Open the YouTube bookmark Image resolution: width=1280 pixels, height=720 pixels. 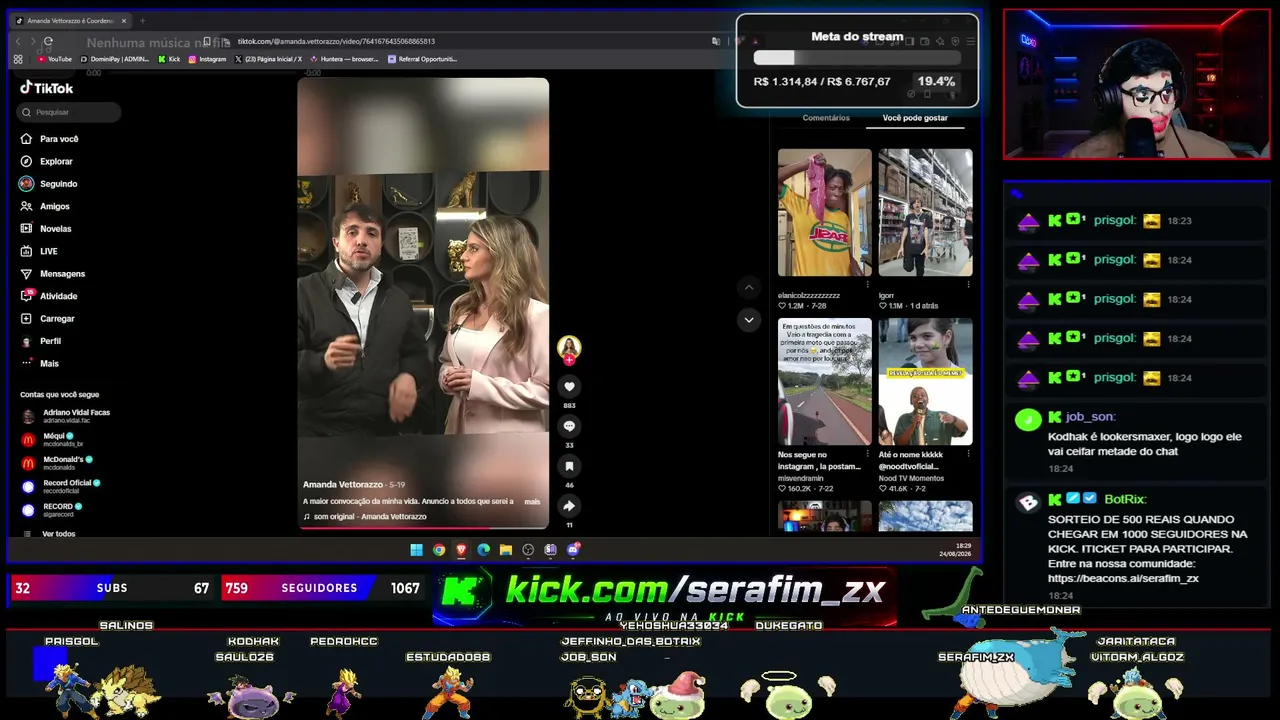(54, 59)
